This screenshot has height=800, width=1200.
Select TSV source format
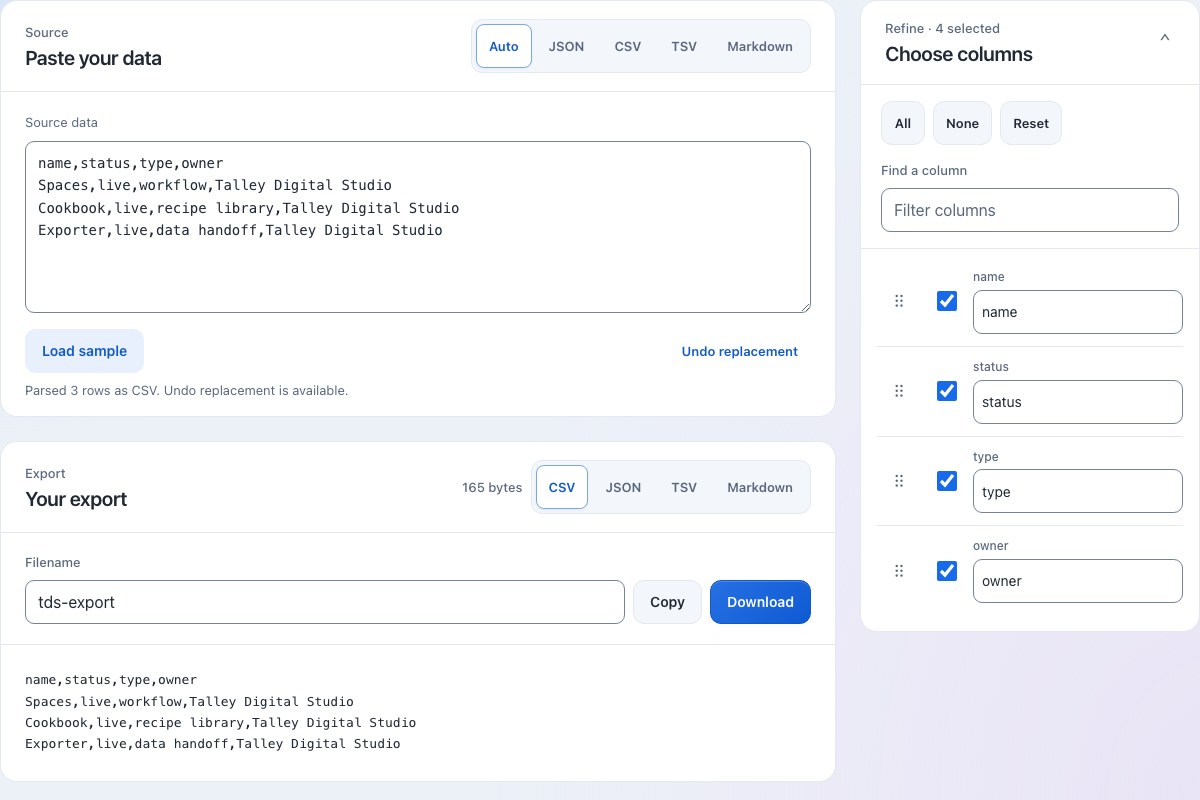click(684, 46)
